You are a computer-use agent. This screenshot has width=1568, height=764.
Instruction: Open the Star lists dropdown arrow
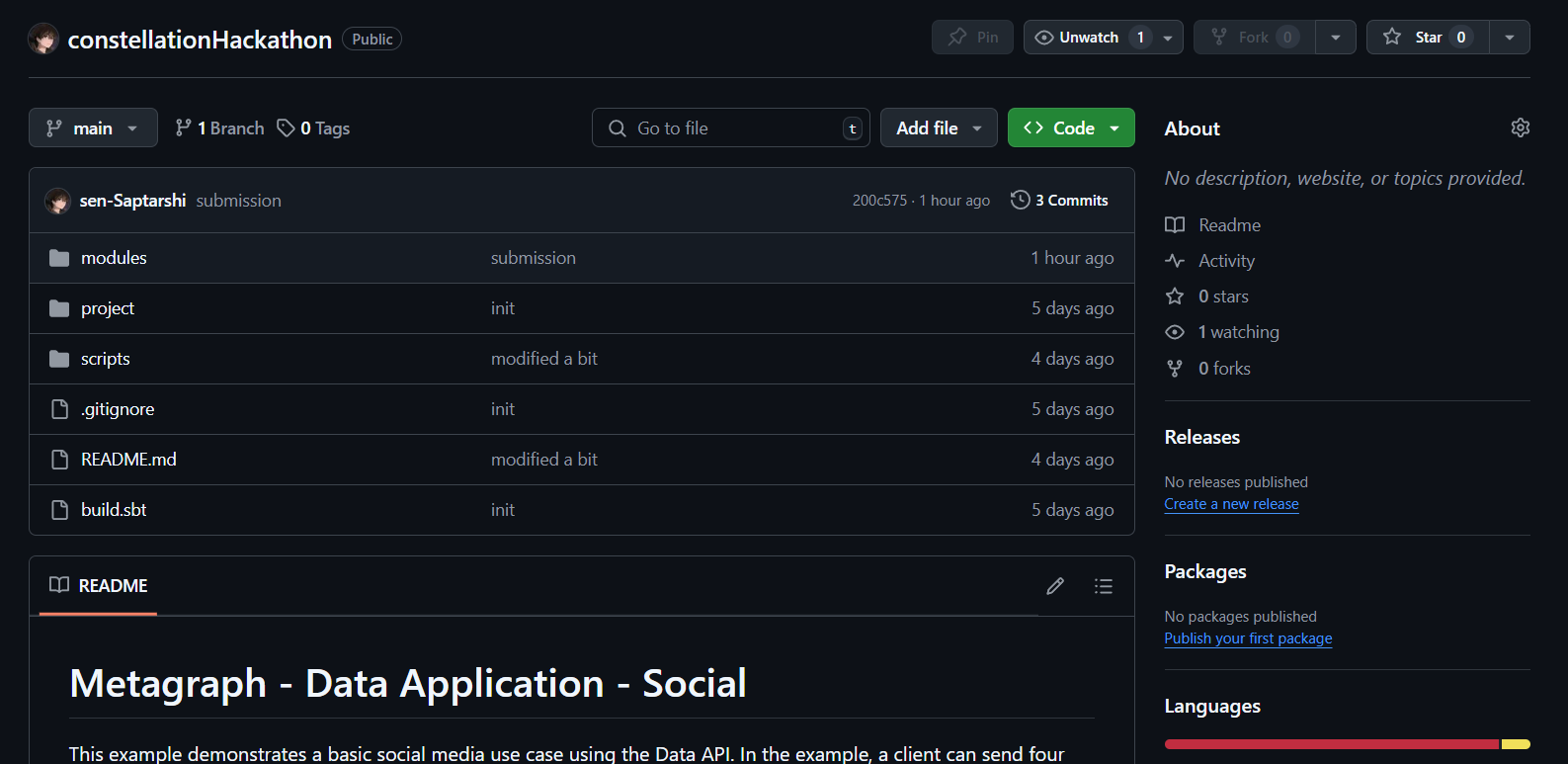(x=1510, y=38)
